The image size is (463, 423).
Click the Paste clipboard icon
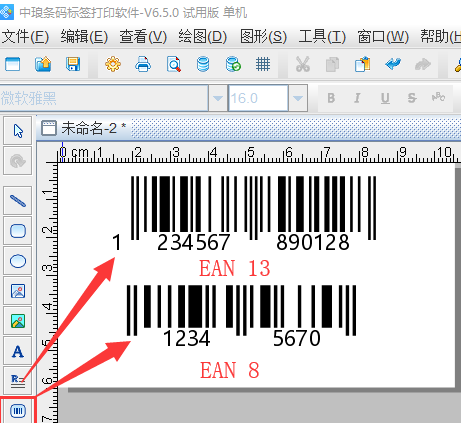click(x=362, y=64)
